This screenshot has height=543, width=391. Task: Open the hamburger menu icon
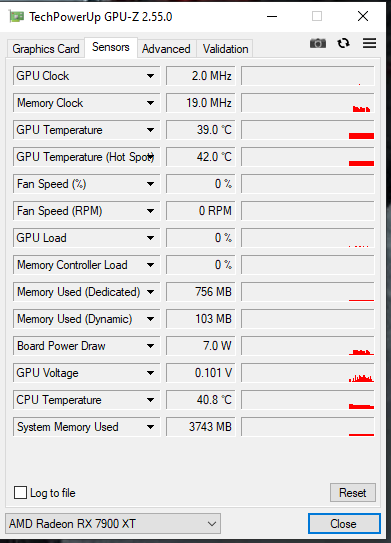pos(369,43)
